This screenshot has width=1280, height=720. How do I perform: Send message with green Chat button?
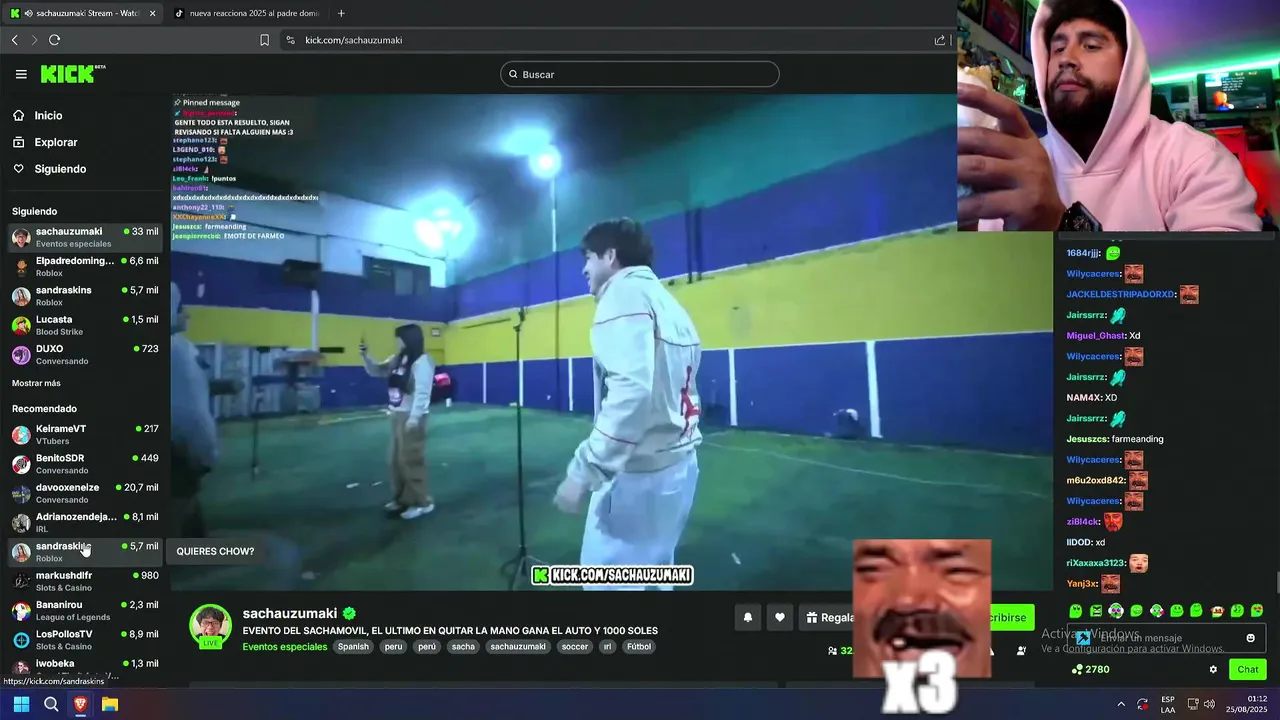[1248, 670]
